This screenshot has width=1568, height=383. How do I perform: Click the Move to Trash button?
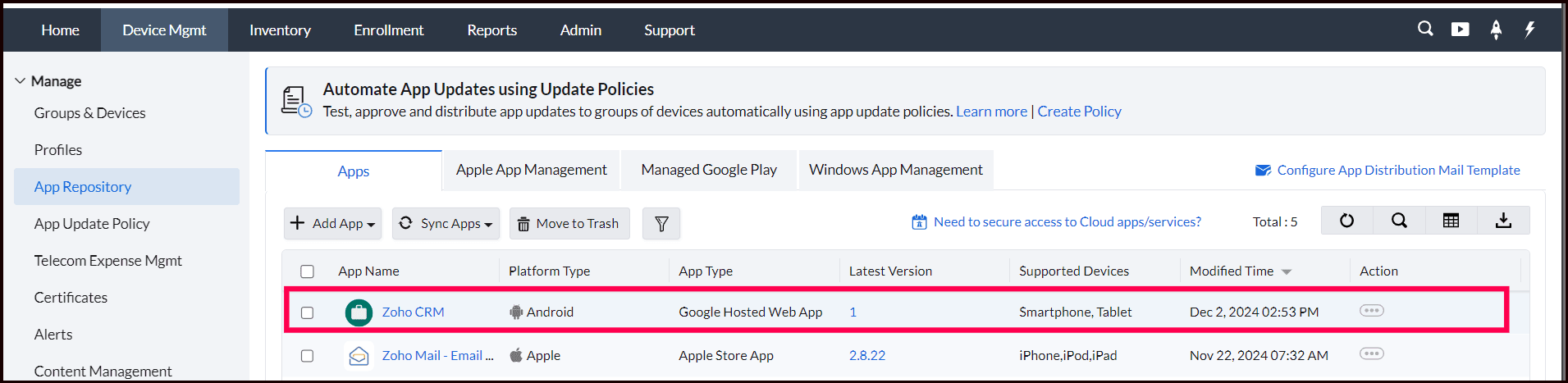(x=569, y=223)
